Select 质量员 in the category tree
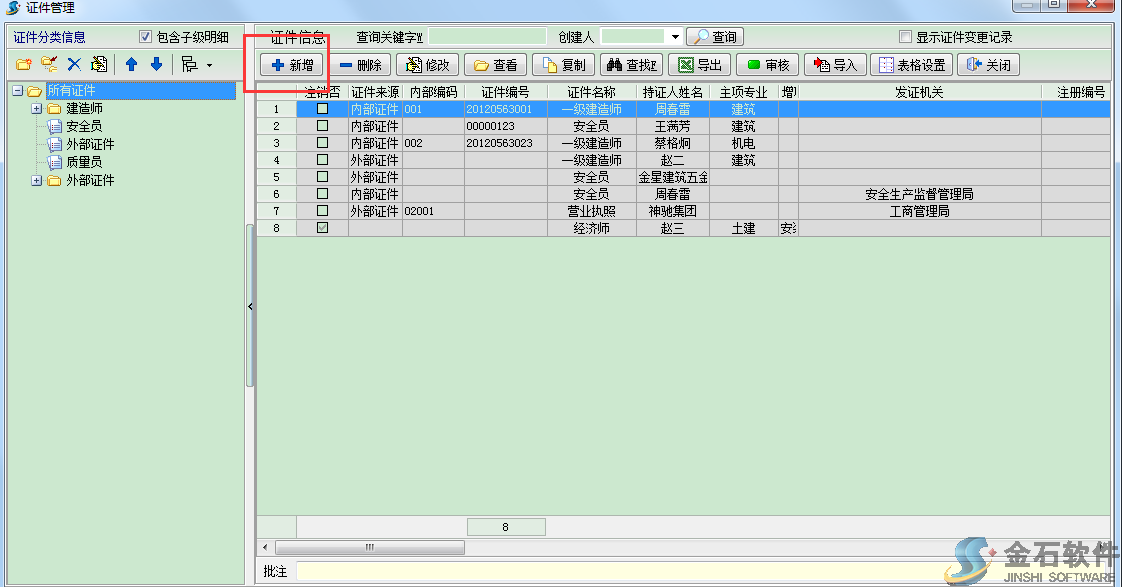This screenshot has height=587, width=1122. click(83, 161)
